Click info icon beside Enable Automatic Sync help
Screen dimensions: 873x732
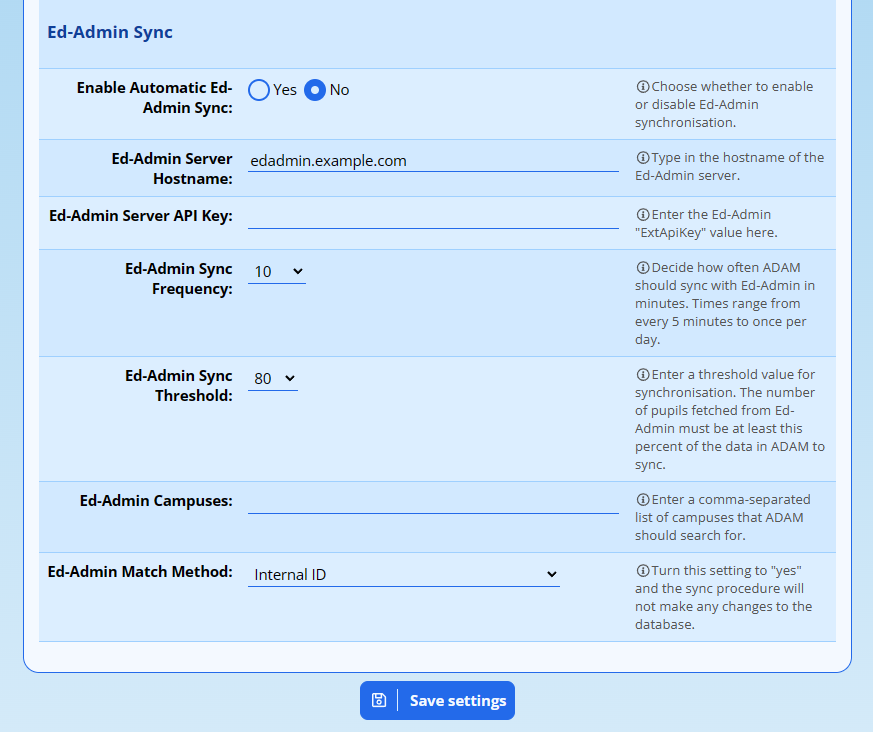pyautogui.click(x=642, y=87)
